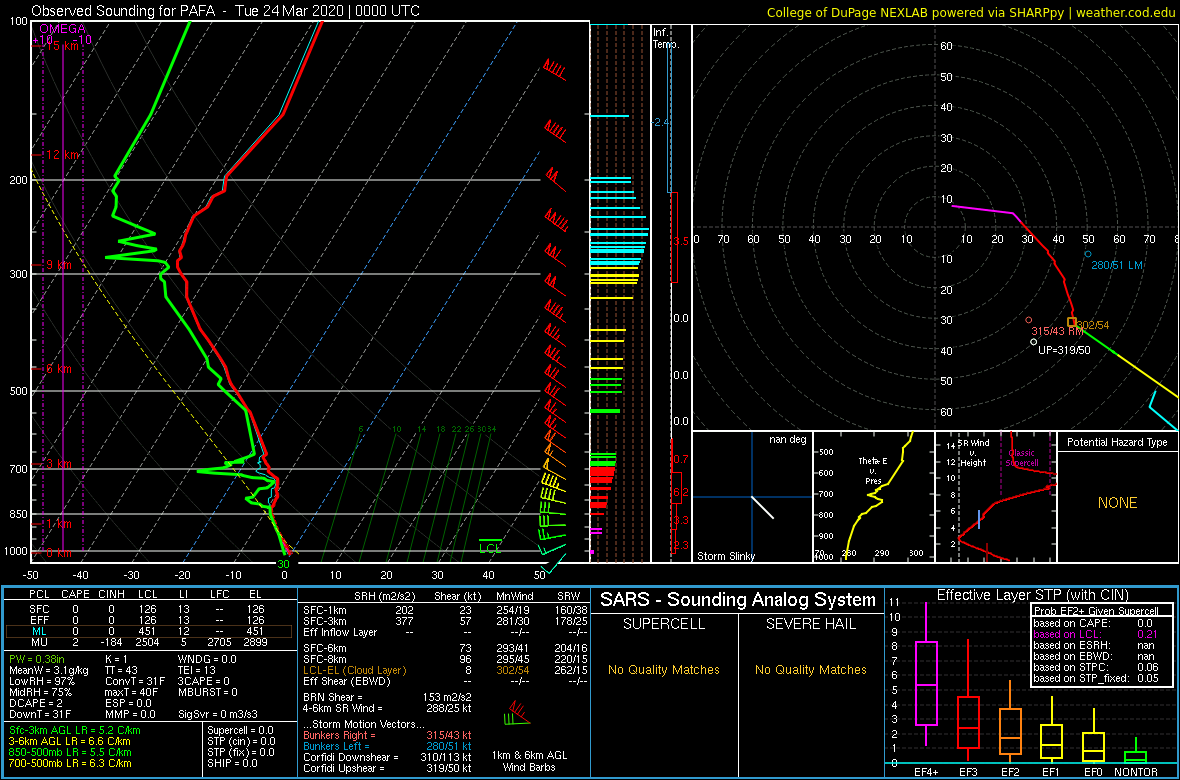Click 'No Quality Matches' under SUPERCELL
Image resolution: width=1180 pixels, height=780 pixels.
click(x=664, y=669)
